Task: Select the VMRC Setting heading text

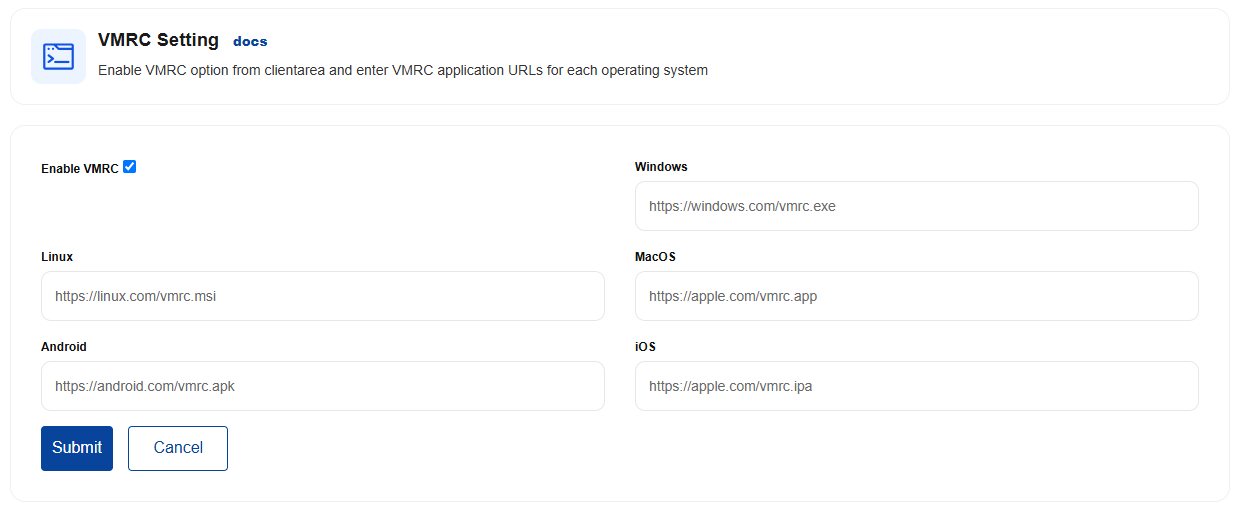Action: [158, 40]
